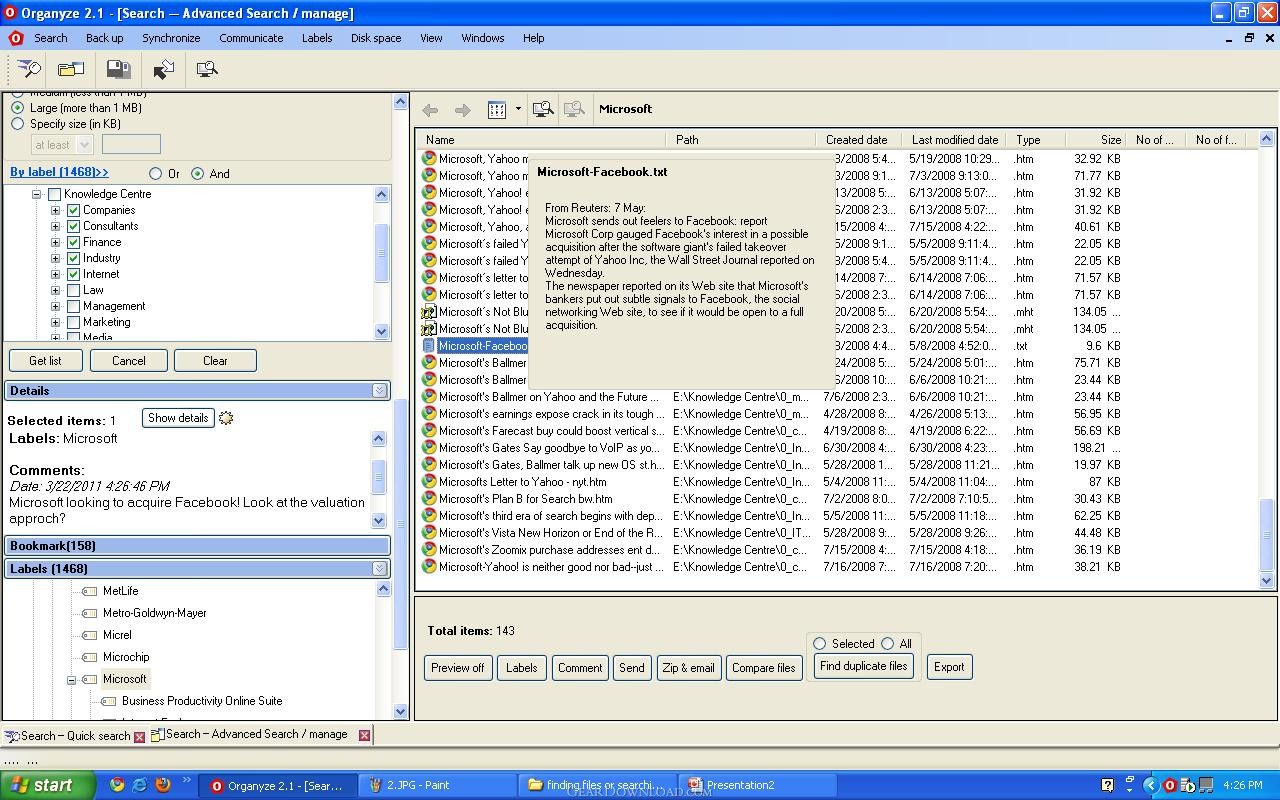Collapse the Details panel chevron
1280x800 pixels.
point(379,391)
